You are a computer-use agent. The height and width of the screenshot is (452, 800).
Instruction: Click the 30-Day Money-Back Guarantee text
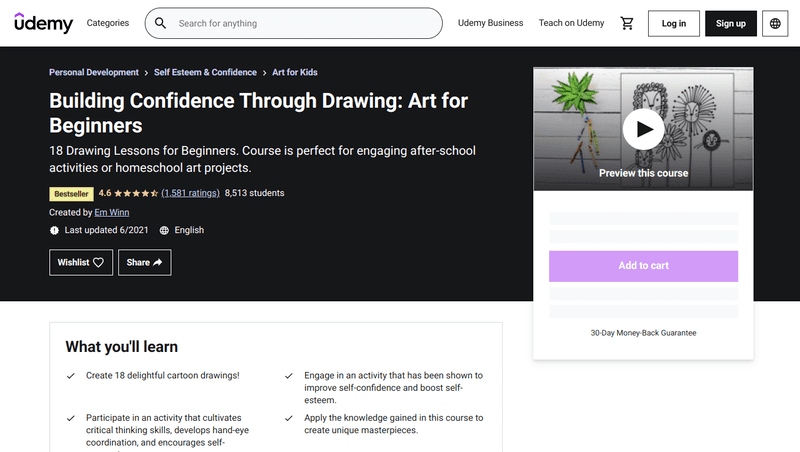(643, 333)
